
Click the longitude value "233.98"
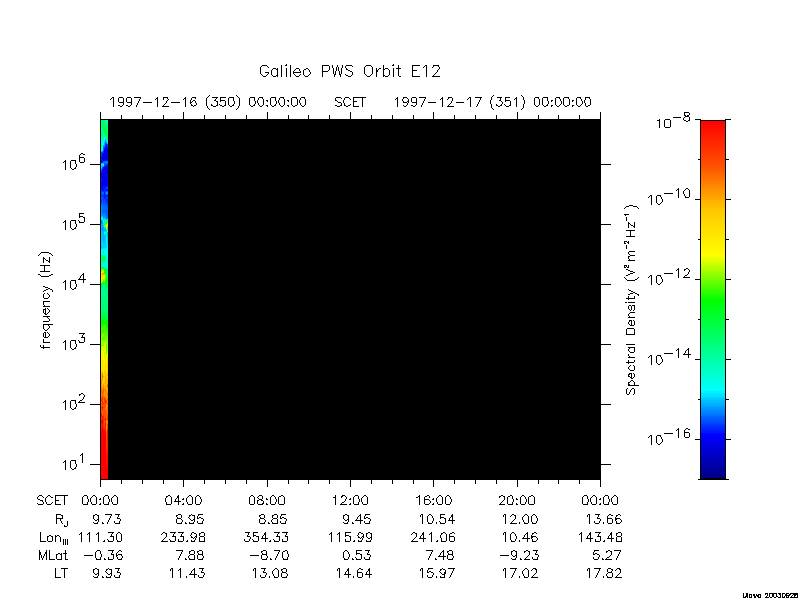coord(183,537)
